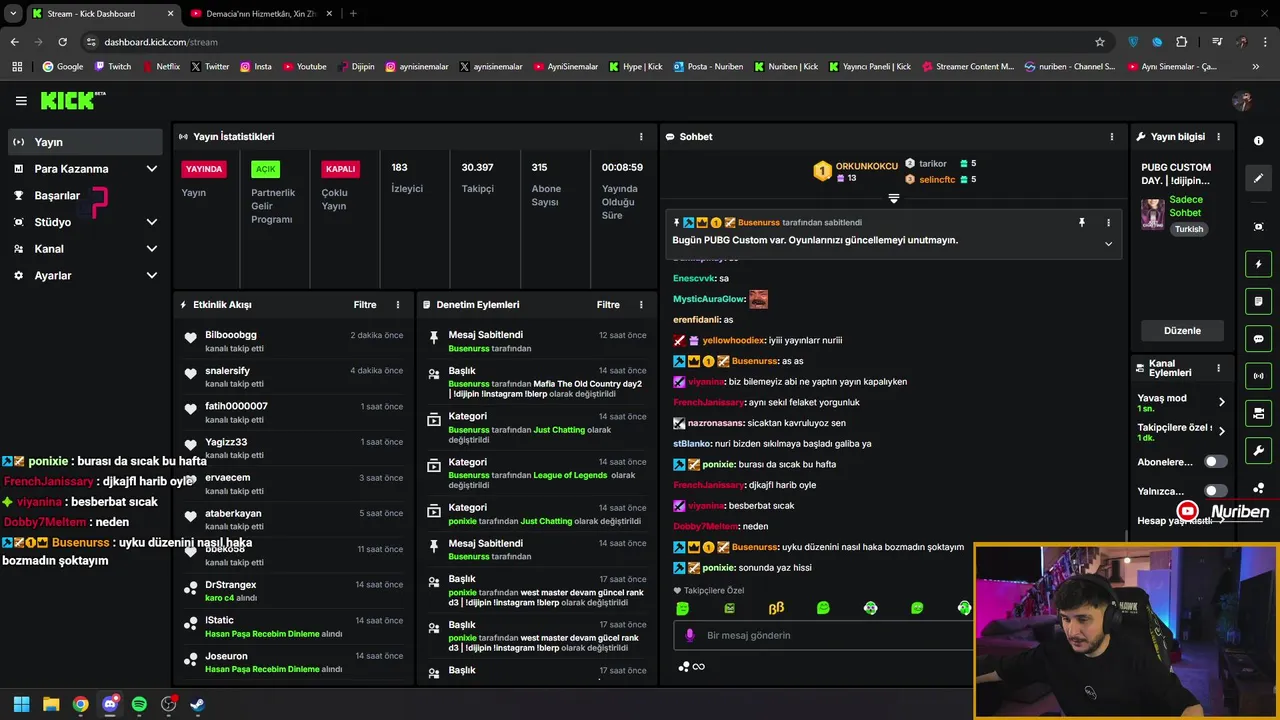The width and height of the screenshot is (1280, 720).
Task: Click the document notes icon in right sidebar
Action: 1259,301
